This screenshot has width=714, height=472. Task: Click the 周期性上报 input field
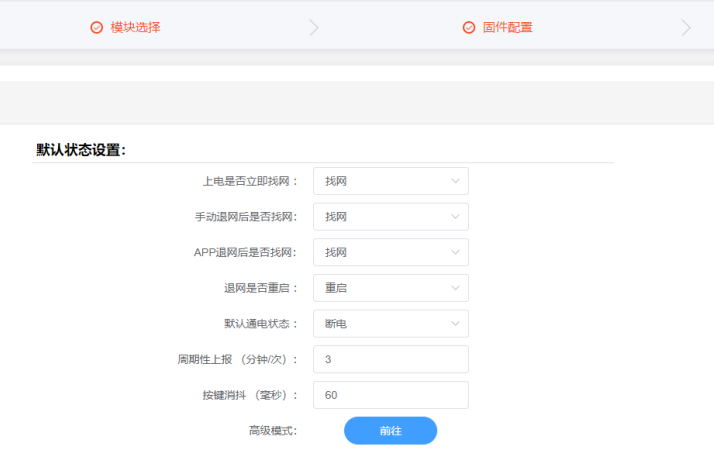pos(390,359)
